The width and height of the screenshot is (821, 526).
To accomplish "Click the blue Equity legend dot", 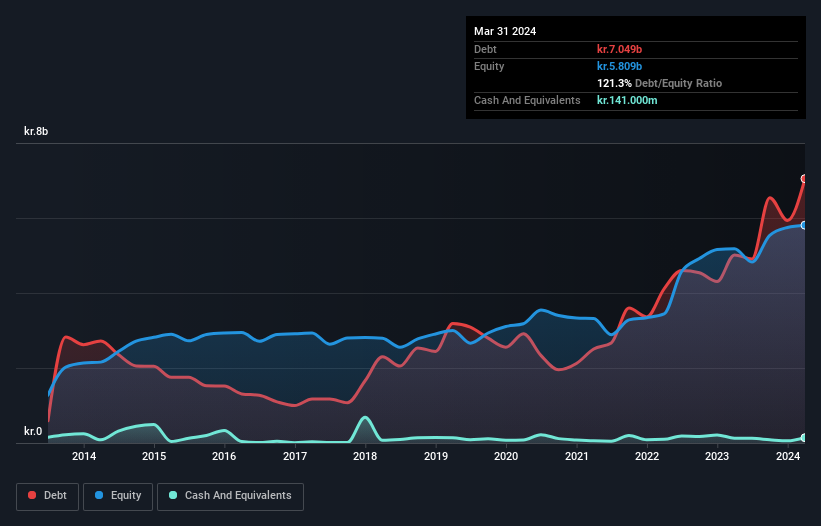I will coord(101,495).
